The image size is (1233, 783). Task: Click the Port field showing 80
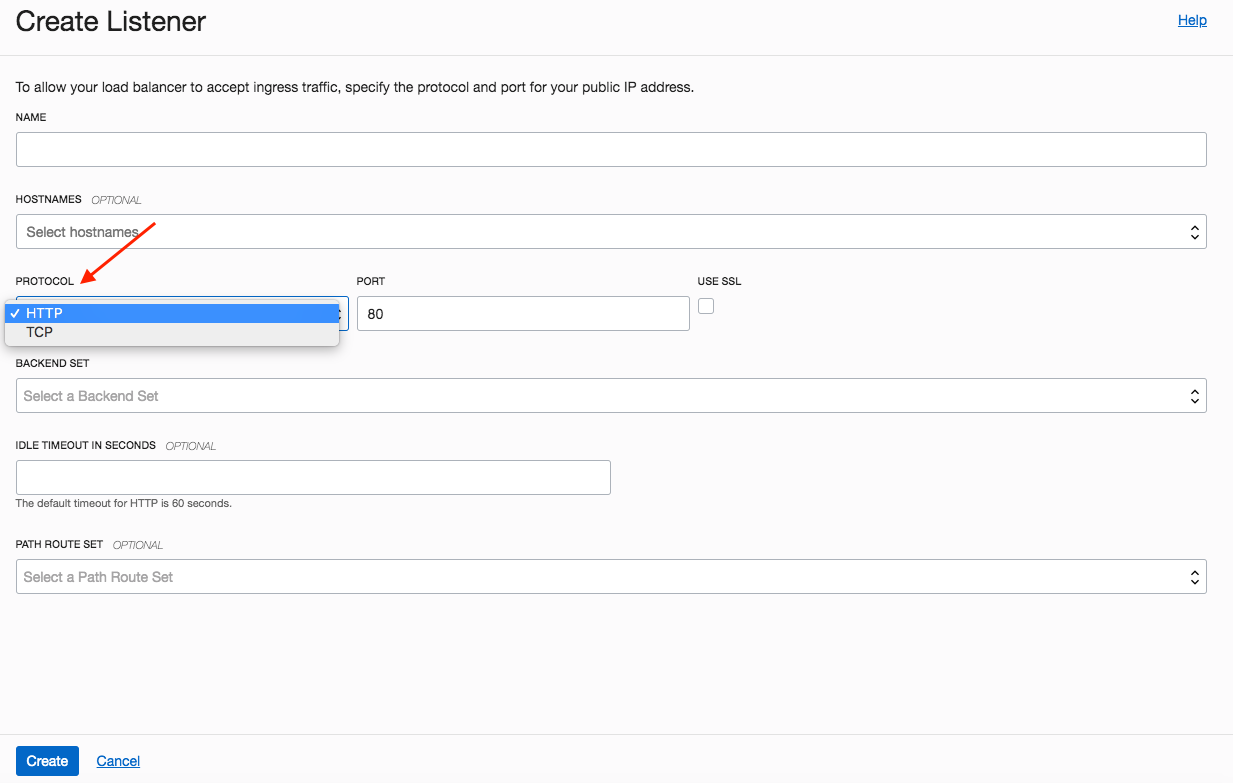tap(523, 314)
